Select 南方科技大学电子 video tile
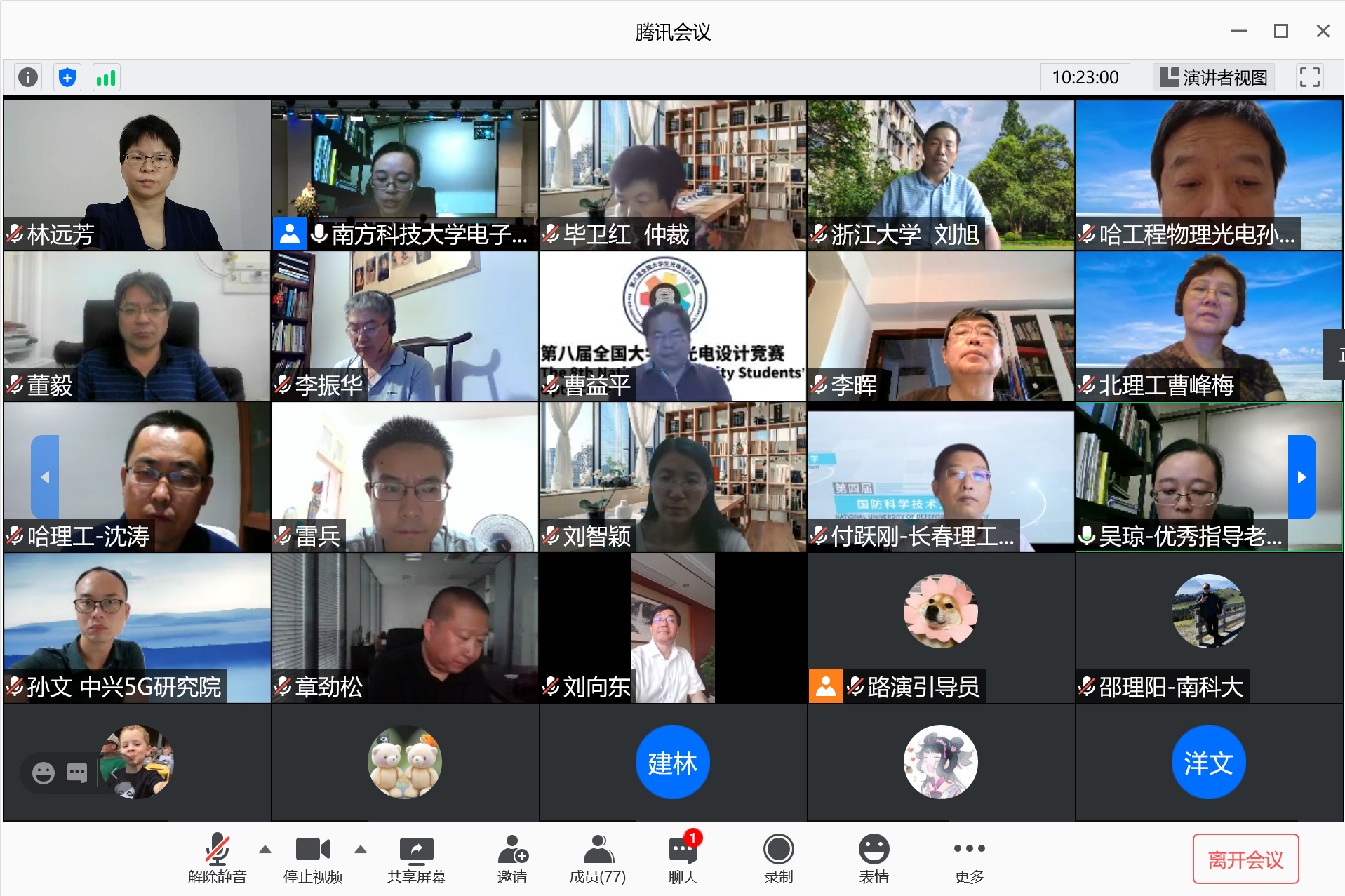Screen dimensions: 1345x896 405,175
